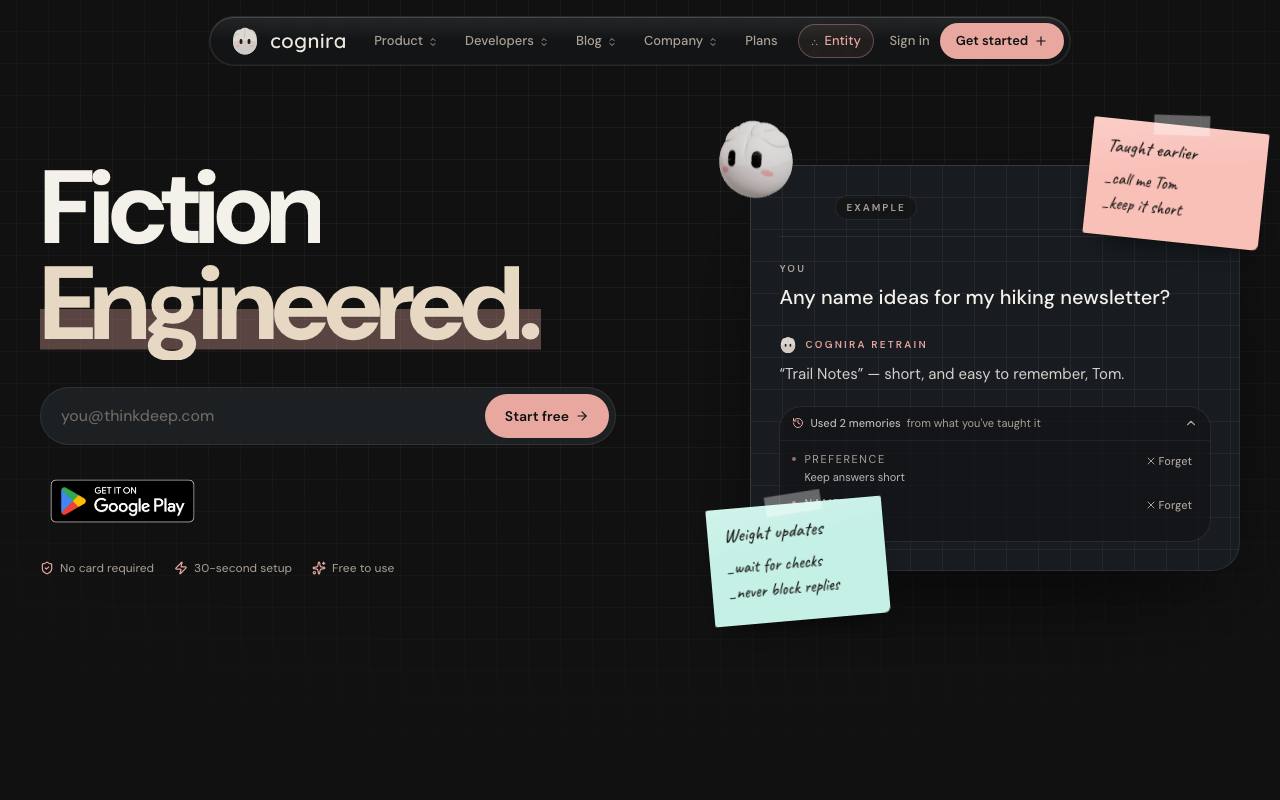This screenshot has height=800, width=1280.
Task: Click the Cognira mascot logo in navbar
Action: 245,41
